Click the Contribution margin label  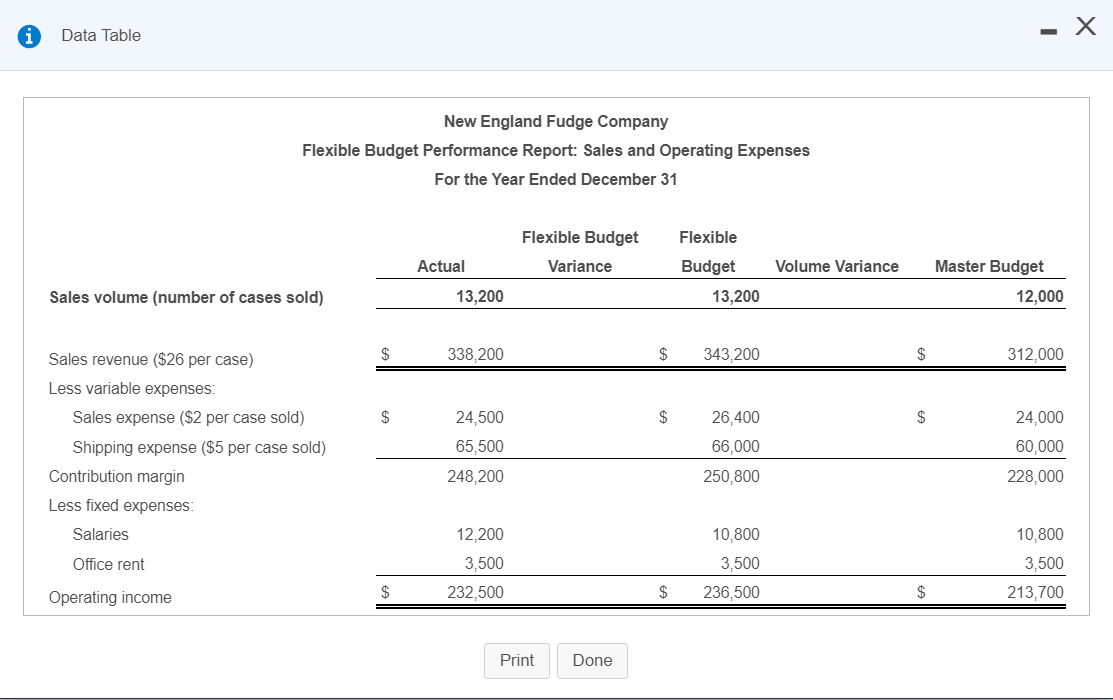[116, 476]
